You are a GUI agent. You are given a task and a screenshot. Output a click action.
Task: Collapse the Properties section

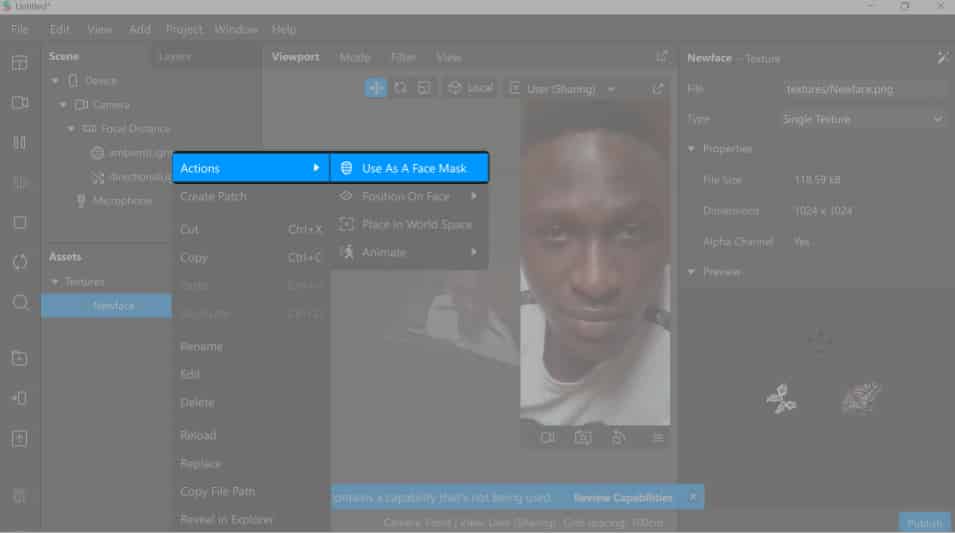691,149
